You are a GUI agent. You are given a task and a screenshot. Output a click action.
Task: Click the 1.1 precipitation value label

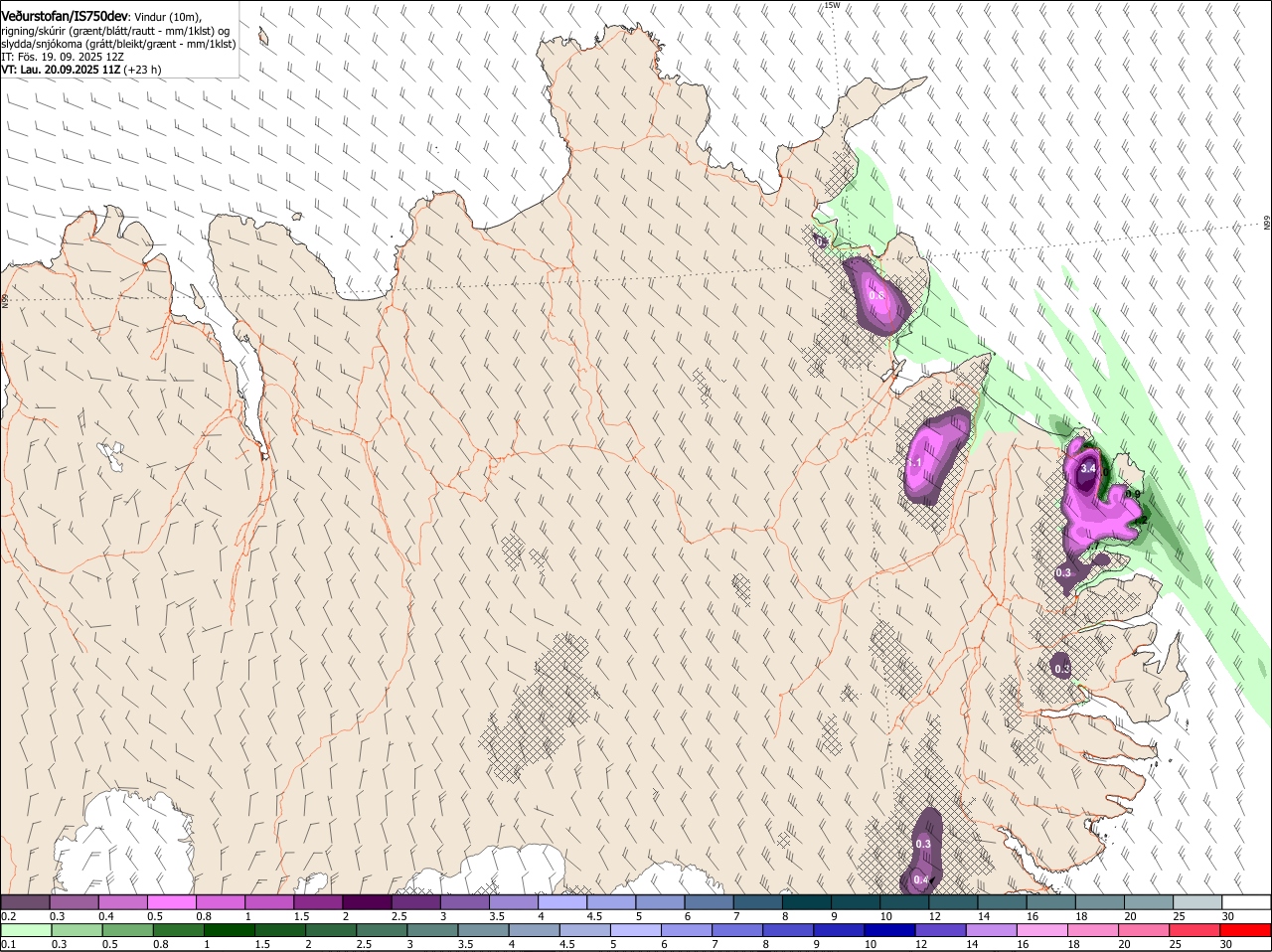(915, 463)
